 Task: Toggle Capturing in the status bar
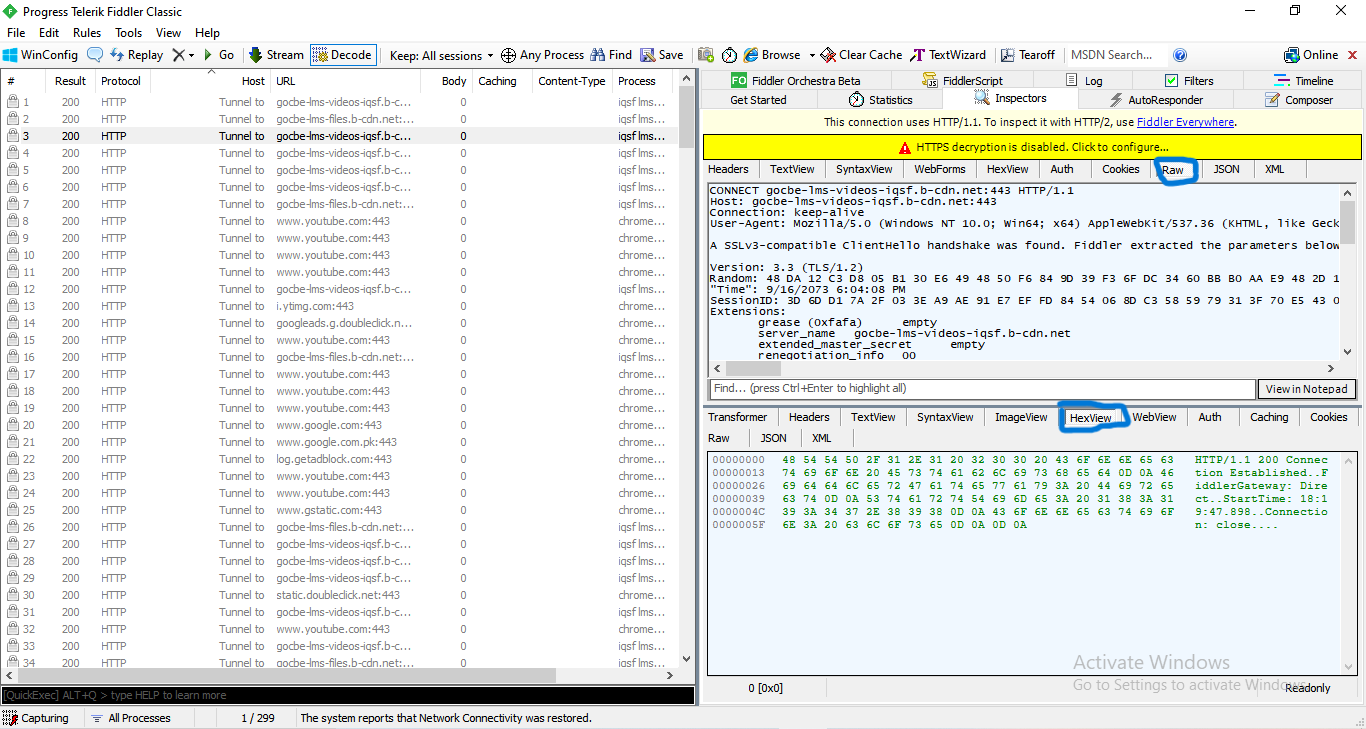(x=36, y=718)
